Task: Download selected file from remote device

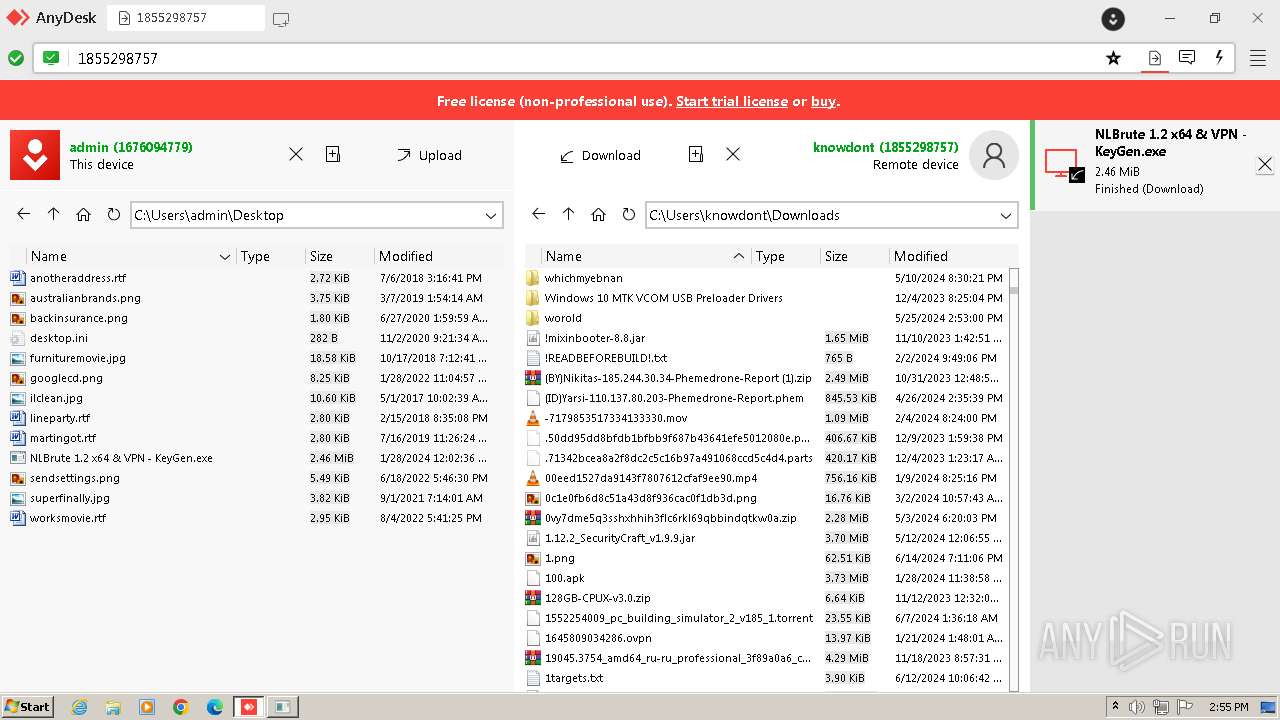Action: click(x=600, y=155)
